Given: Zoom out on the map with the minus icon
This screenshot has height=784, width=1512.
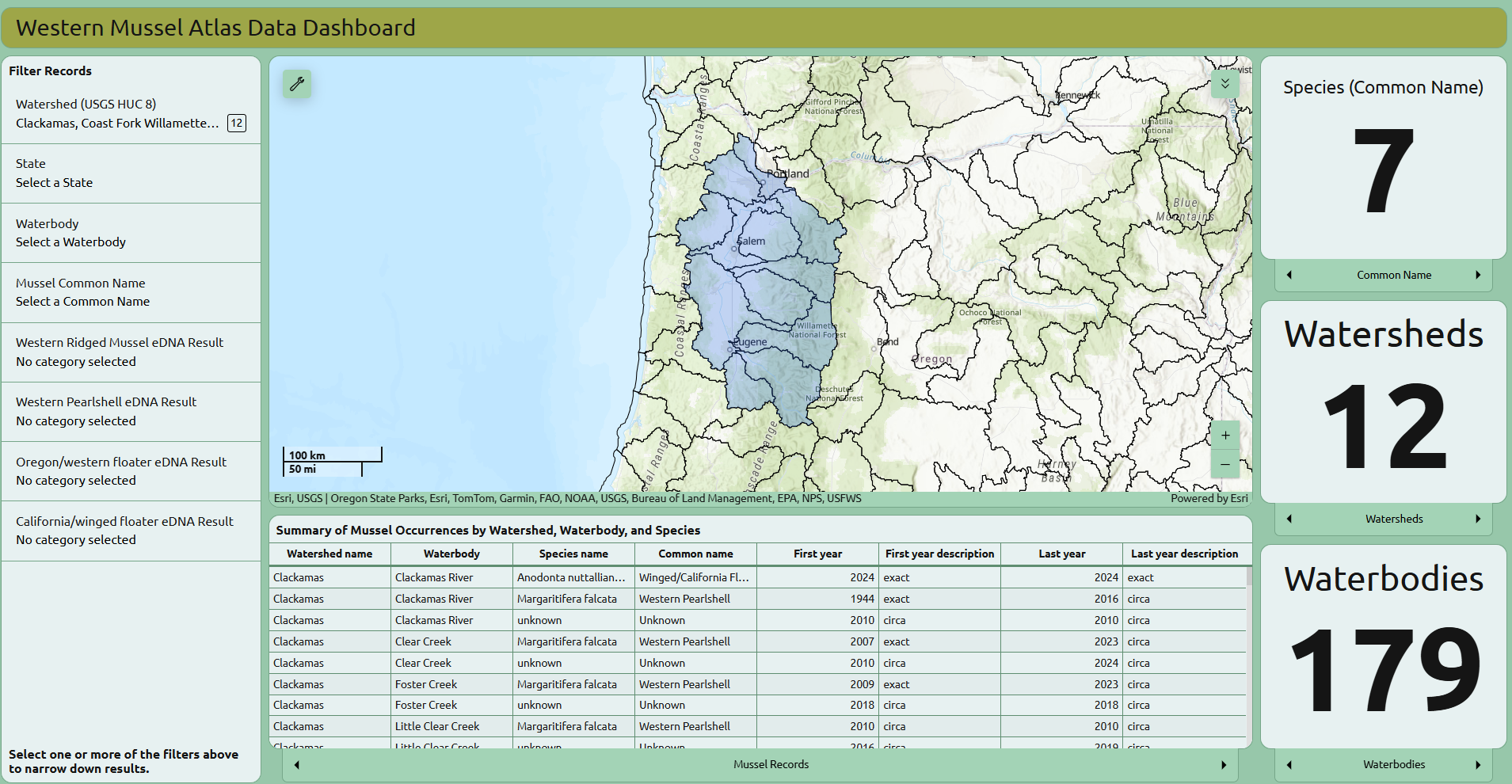Looking at the screenshot, I should tap(1224, 464).
